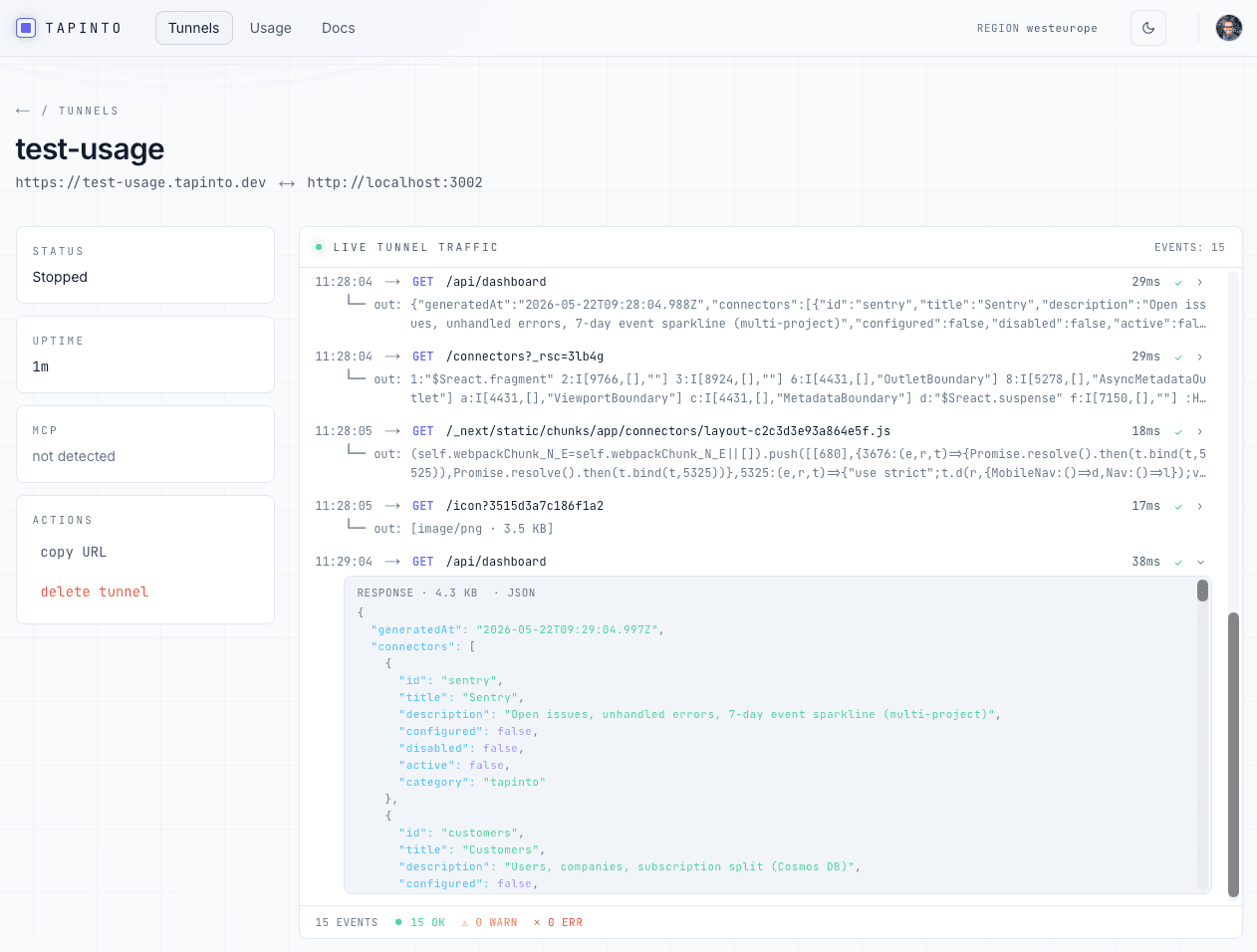The height and width of the screenshot is (952, 1257).
Task: Click the JSON response panel scrollbar thumb
Action: 1202,591
